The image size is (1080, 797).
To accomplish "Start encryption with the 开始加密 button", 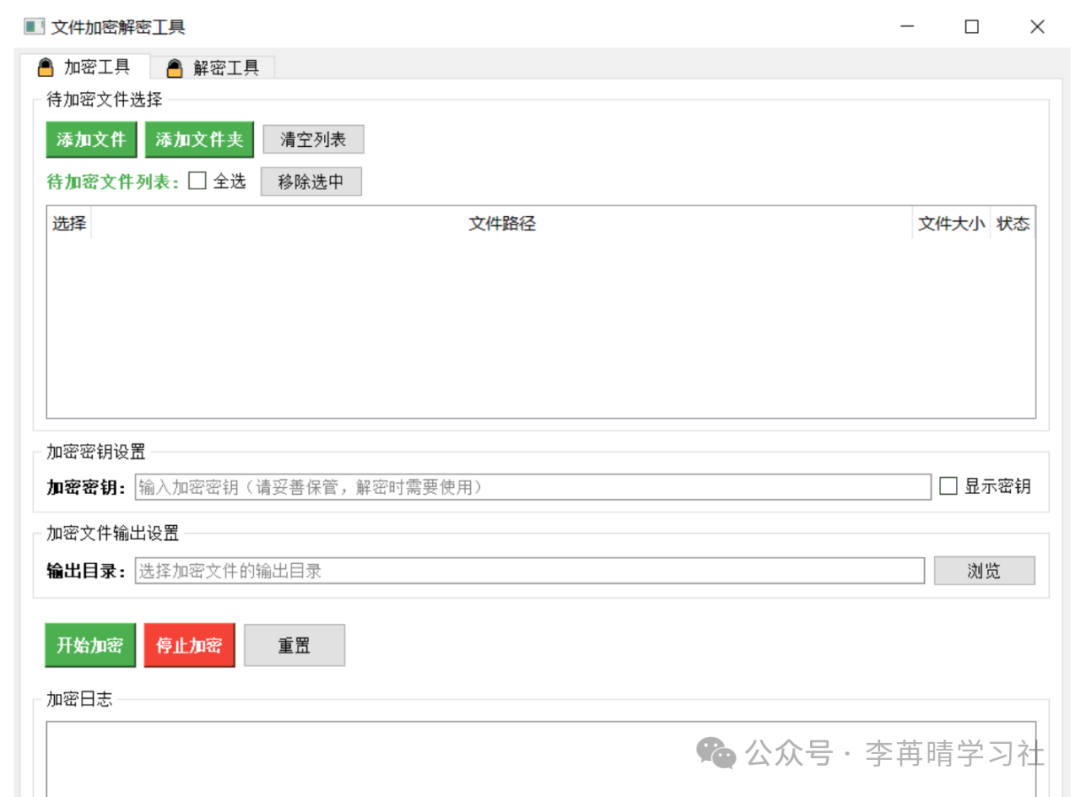I will 90,646.
